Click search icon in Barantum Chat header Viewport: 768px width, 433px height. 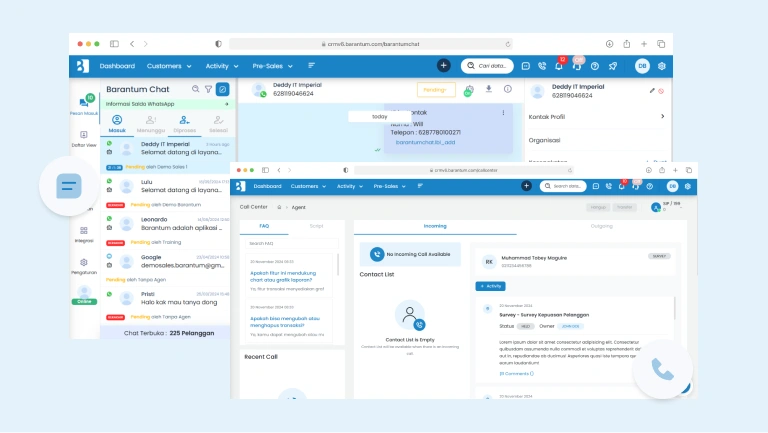pos(195,89)
